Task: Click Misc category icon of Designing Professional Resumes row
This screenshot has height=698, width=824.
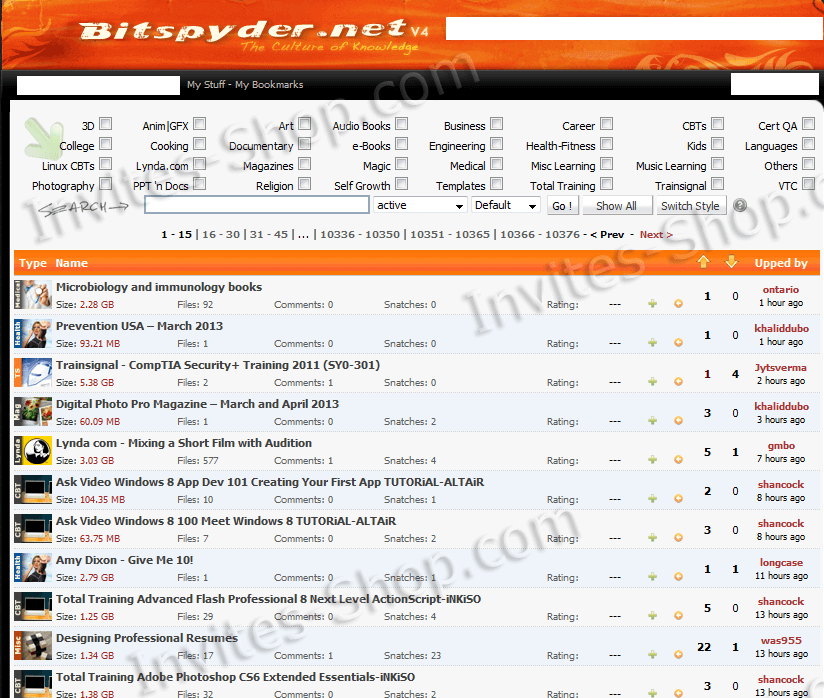Action: (x=33, y=645)
